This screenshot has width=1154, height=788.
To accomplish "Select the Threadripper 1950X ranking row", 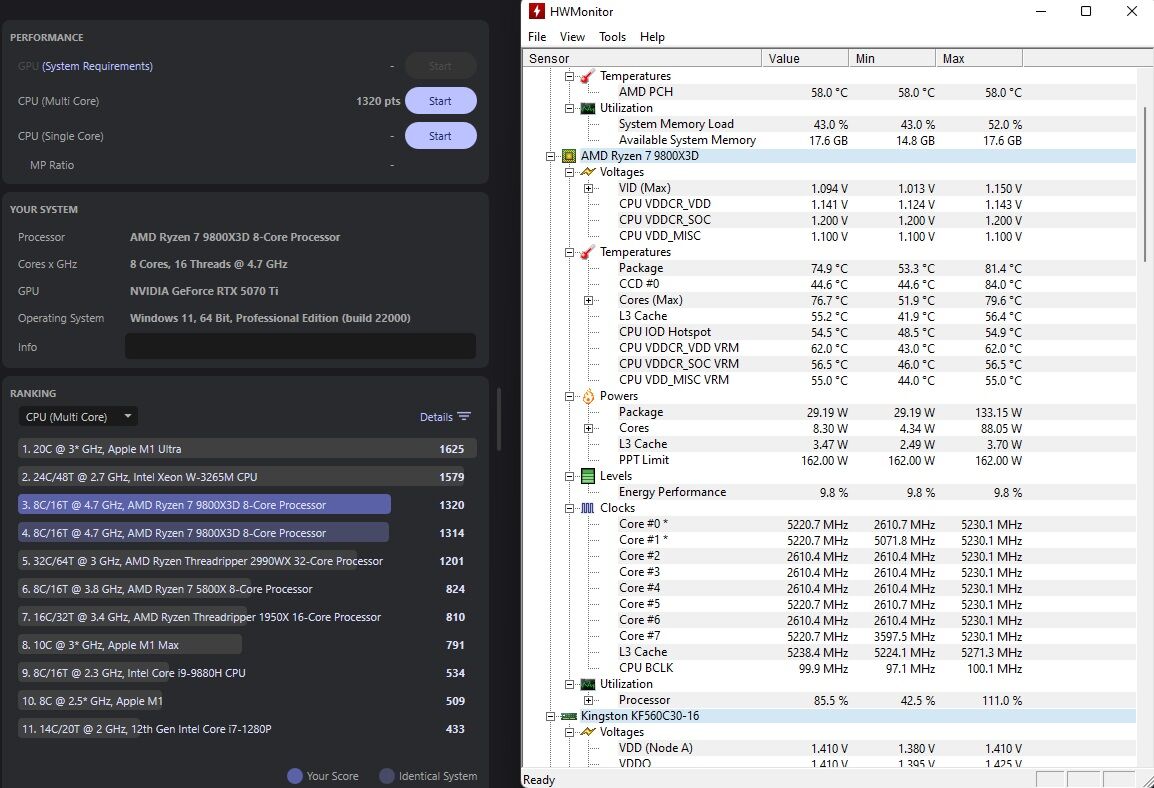I will (x=247, y=617).
